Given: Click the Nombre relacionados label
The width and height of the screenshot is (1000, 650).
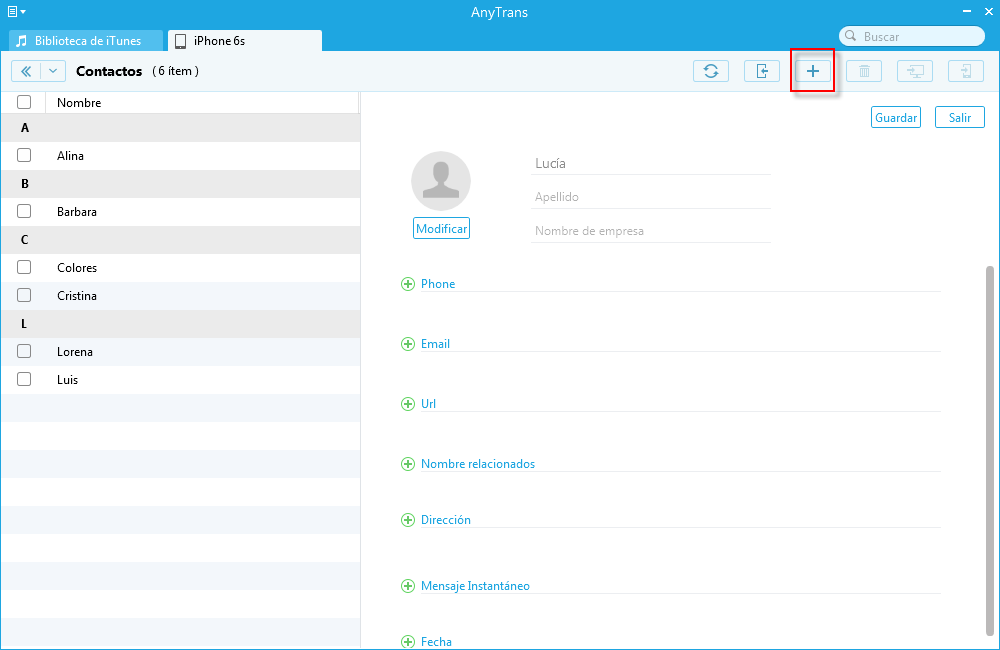Looking at the screenshot, I should [x=478, y=464].
